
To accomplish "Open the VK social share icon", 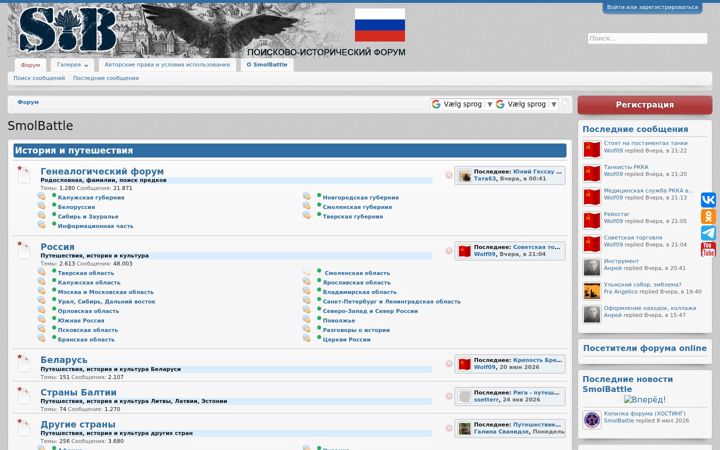I will click(708, 200).
